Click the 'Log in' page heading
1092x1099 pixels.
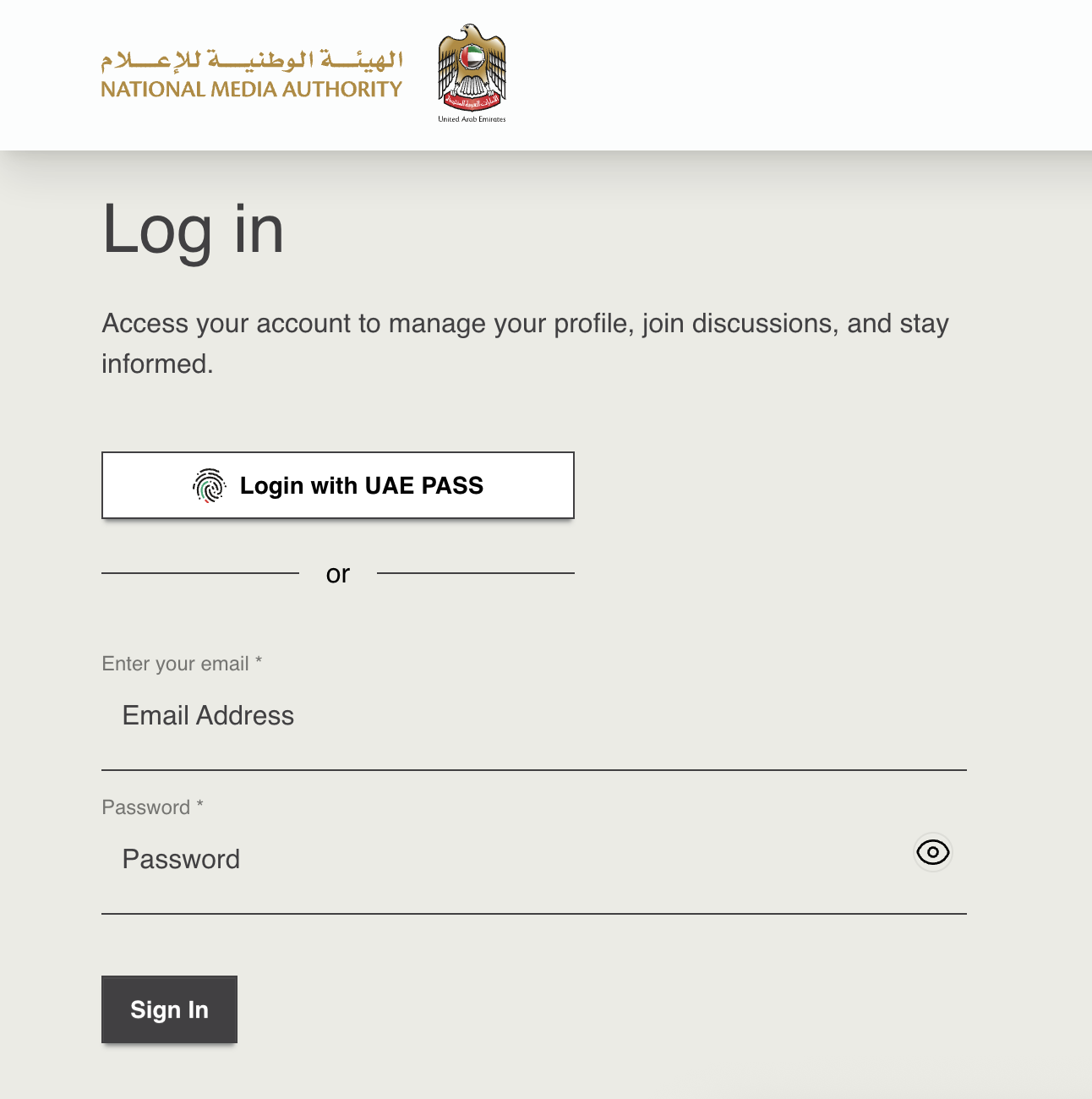tap(193, 230)
